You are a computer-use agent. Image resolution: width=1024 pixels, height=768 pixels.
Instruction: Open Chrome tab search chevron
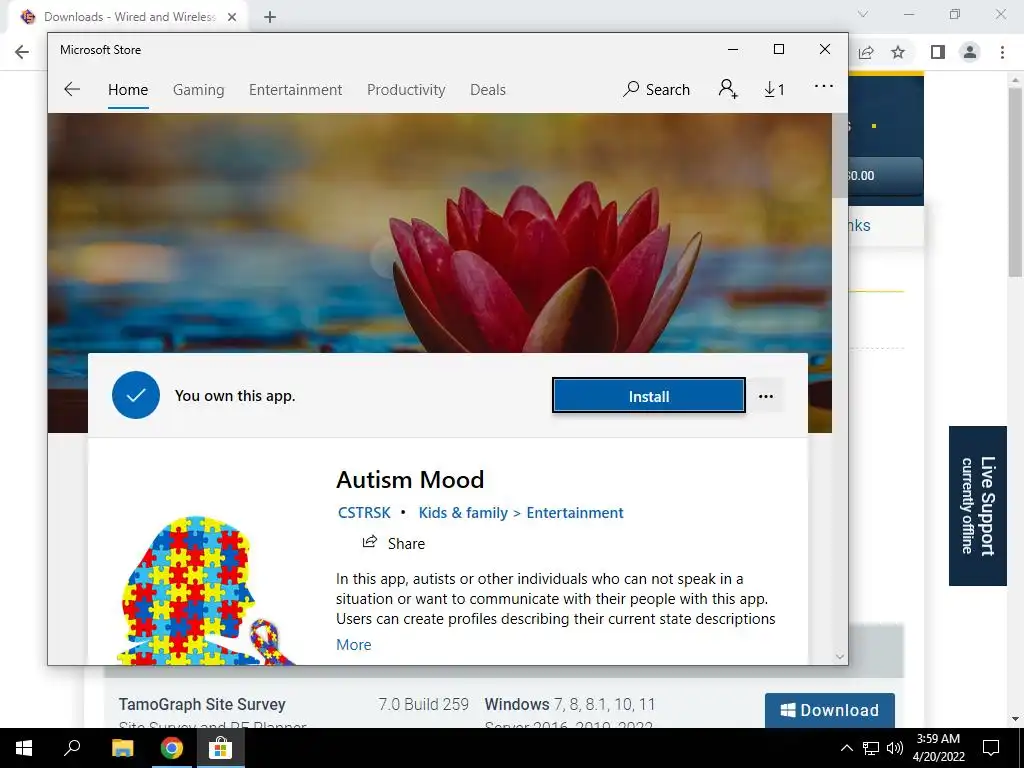tap(863, 14)
